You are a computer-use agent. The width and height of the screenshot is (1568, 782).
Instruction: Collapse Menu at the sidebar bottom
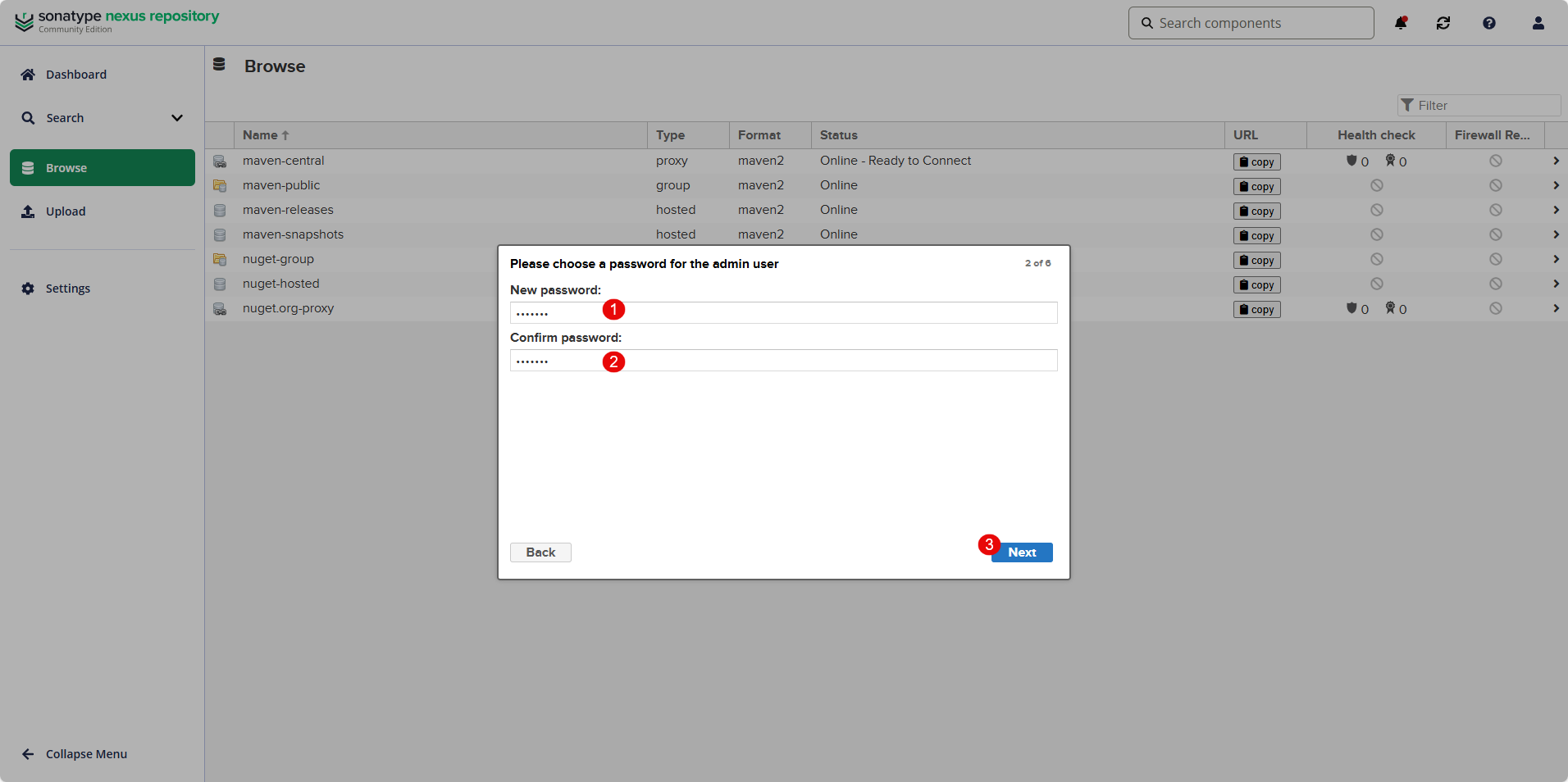[85, 754]
